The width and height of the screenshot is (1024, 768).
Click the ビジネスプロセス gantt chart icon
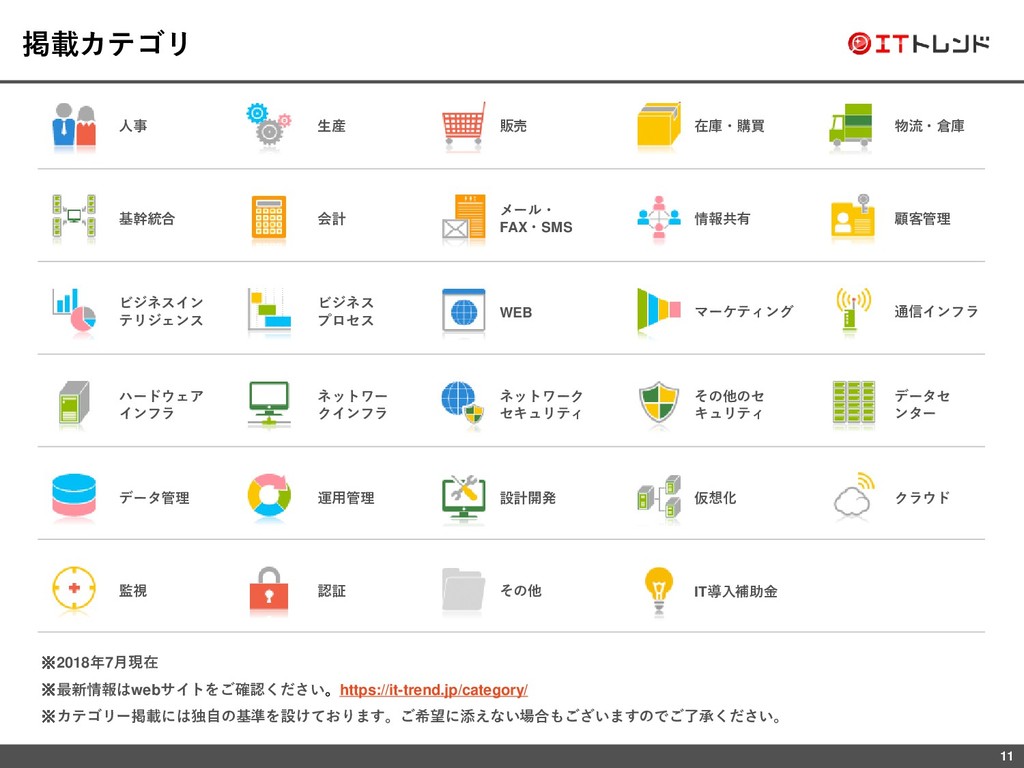(269, 310)
